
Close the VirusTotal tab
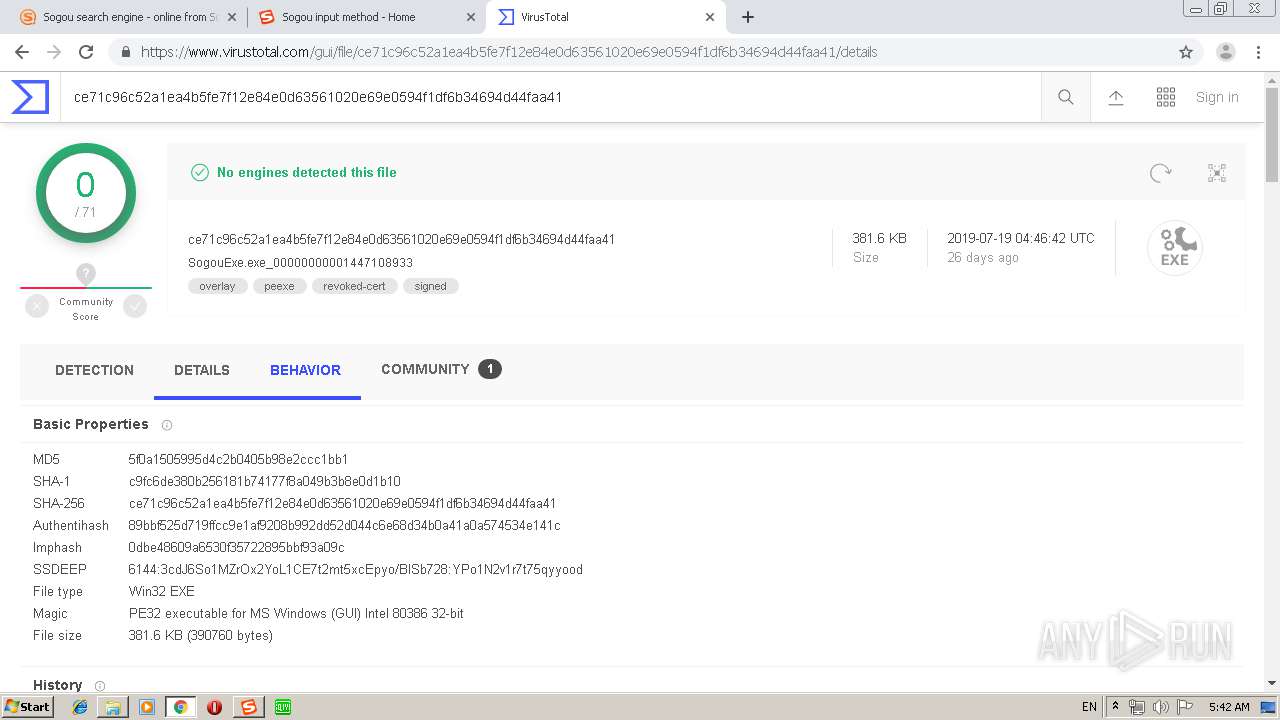point(710,17)
